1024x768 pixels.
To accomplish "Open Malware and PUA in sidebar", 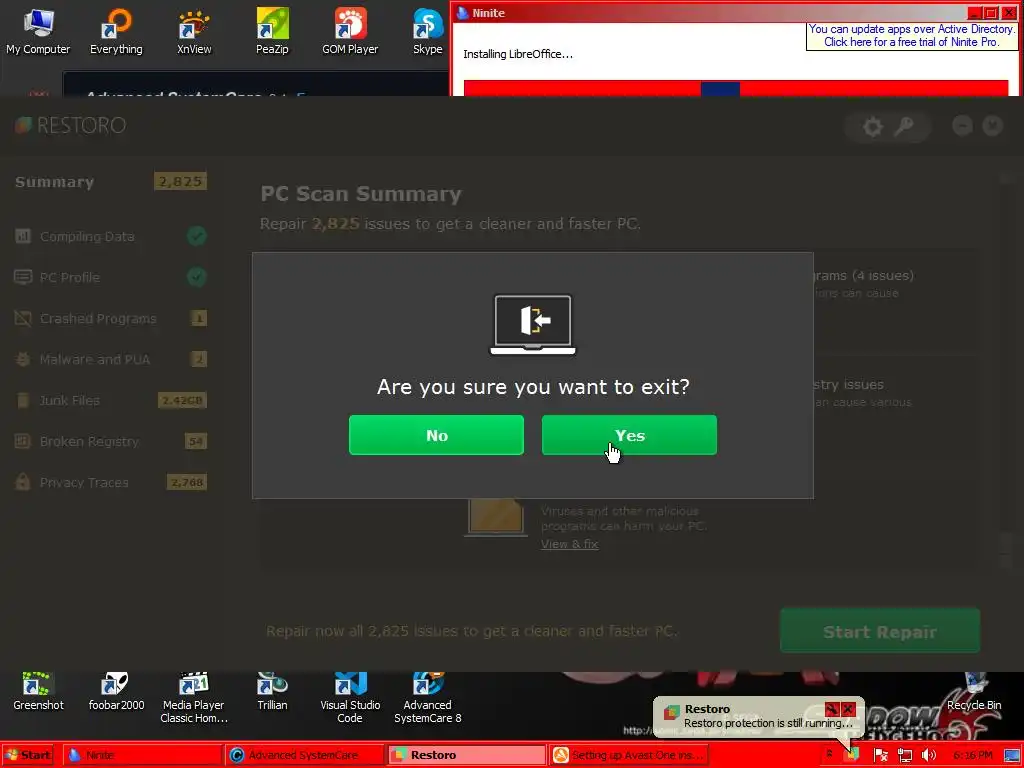I will [110, 359].
